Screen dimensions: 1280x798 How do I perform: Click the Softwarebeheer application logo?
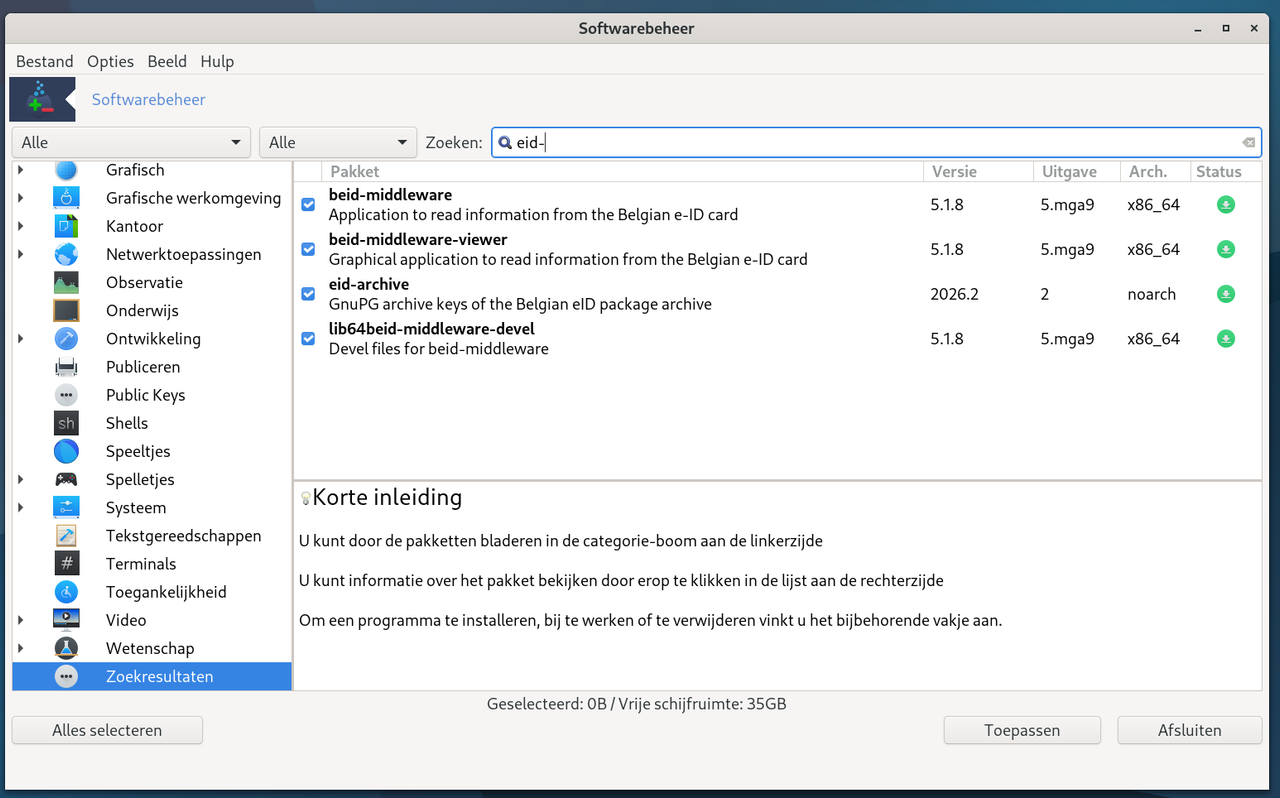pyautogui.click(x=42, y=99)
